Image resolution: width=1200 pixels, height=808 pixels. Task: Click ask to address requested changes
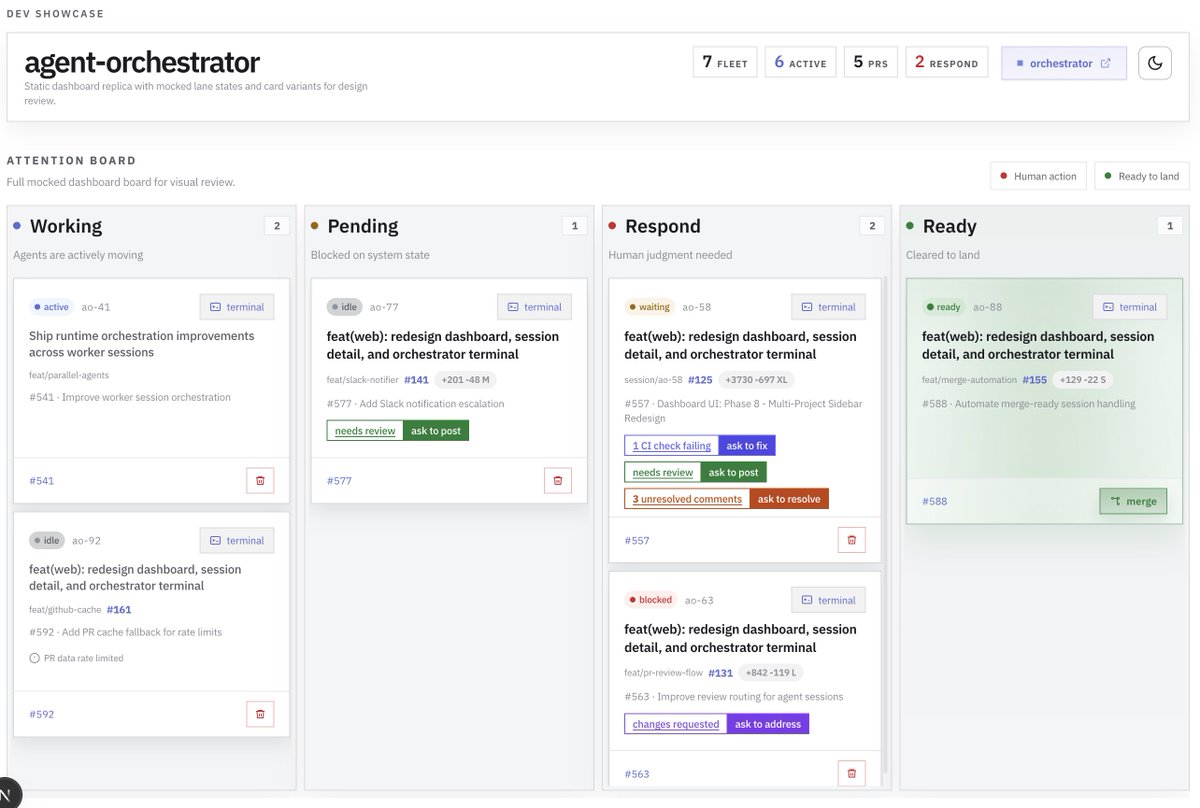coord(768,724)
